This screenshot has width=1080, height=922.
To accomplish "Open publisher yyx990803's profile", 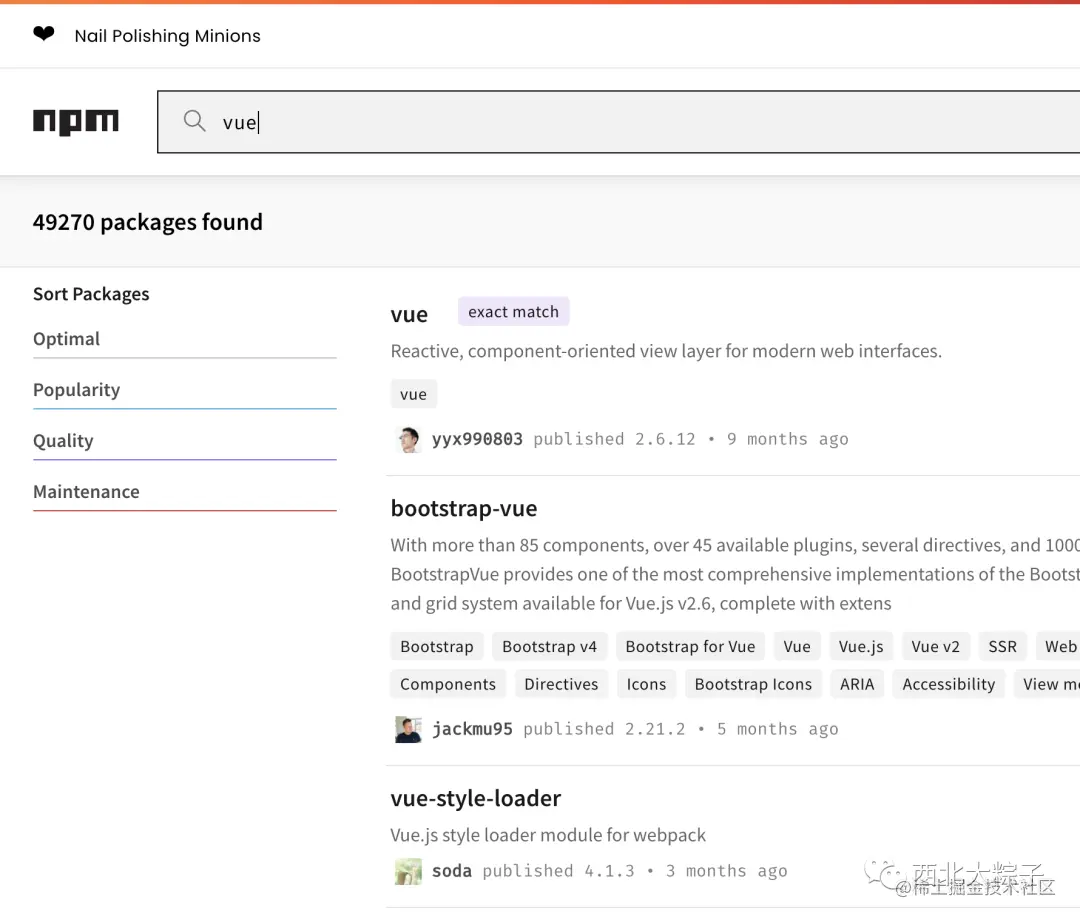I will pos(477,439).
